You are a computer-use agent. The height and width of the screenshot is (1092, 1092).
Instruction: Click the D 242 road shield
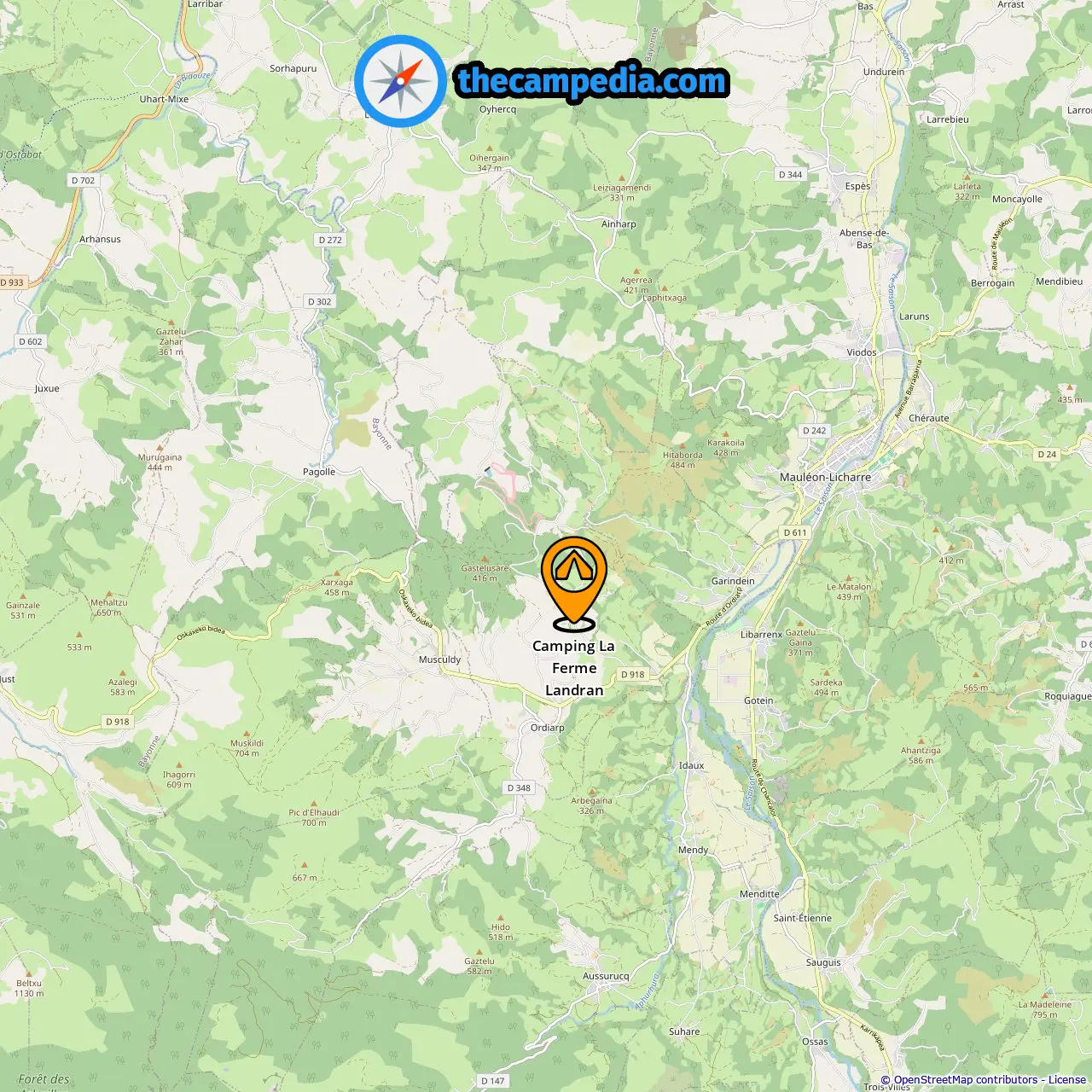click(x=815, y=431)
